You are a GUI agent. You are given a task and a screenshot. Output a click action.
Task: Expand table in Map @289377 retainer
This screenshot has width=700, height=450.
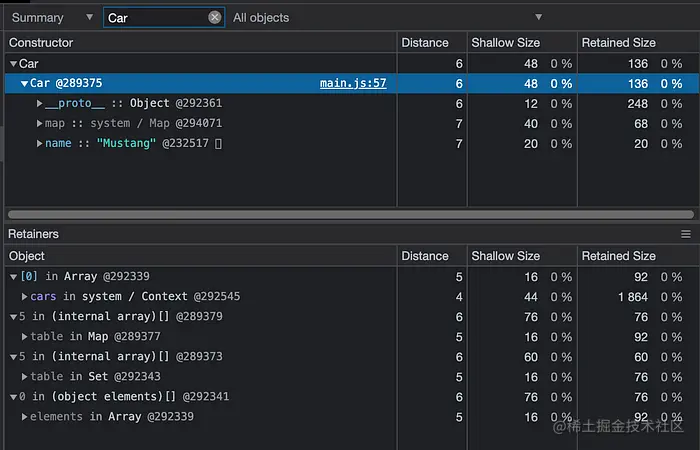pyautogui.click(x=25, y=337)
